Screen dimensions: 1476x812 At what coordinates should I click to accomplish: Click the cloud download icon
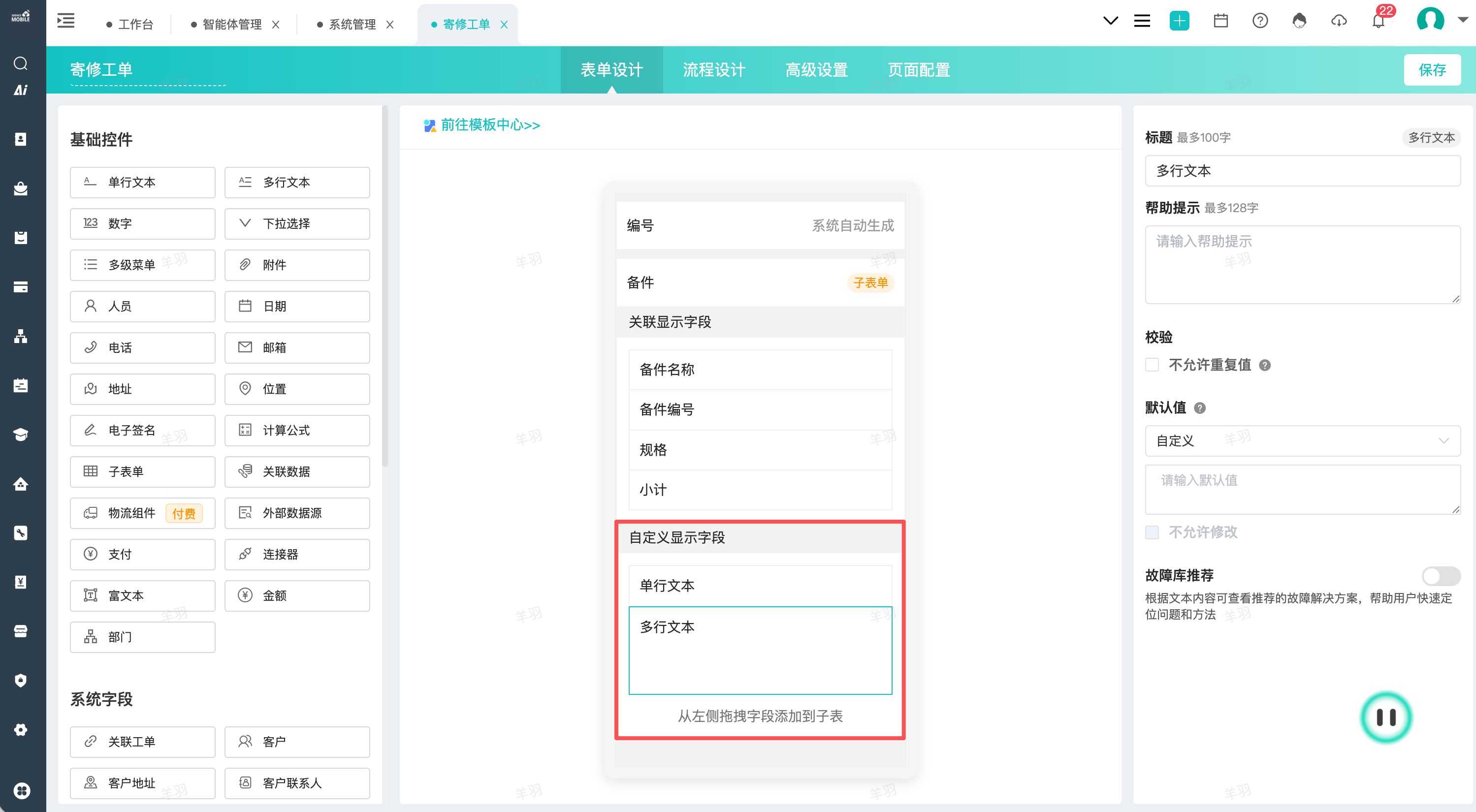point(1339,21)
